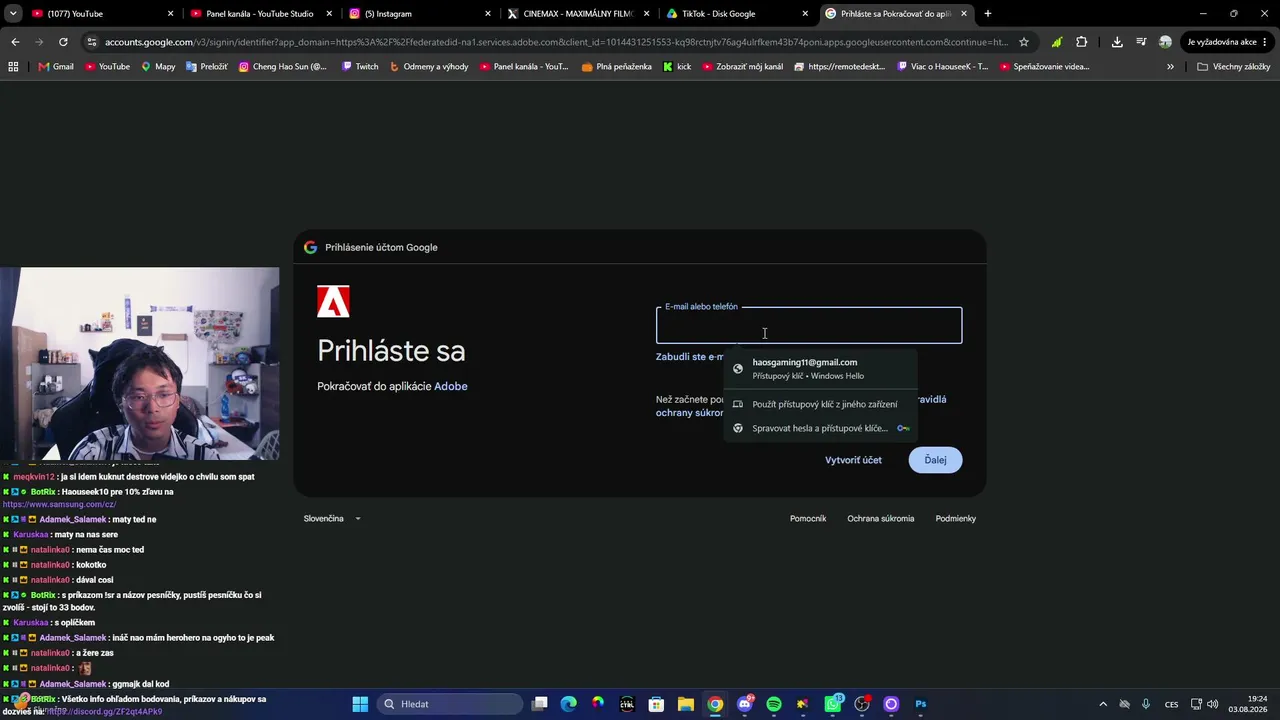Screen dimensions: 1280x720
Task: Click the Ďalej button
Action: point(935,460)
